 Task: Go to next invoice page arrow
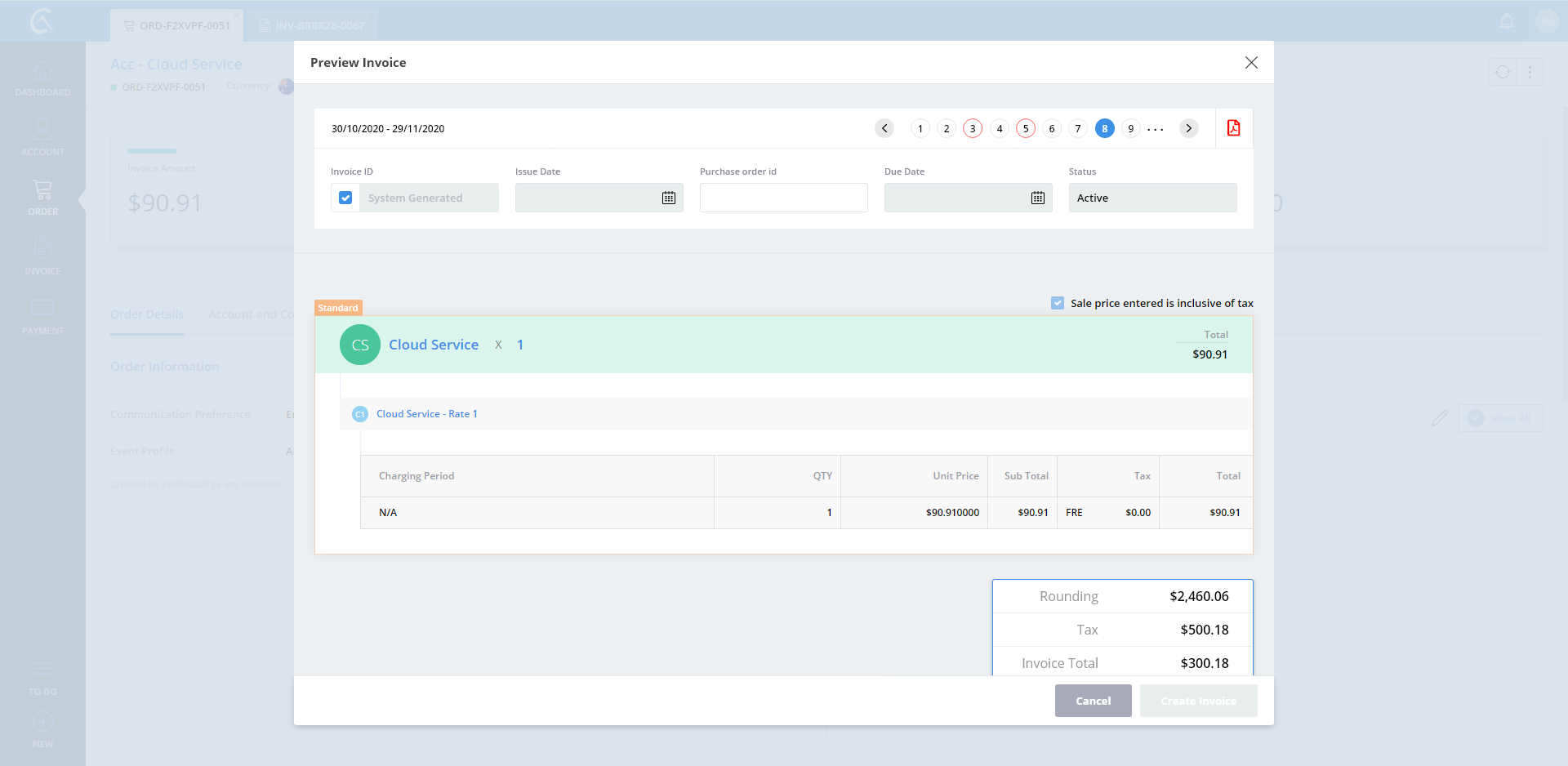click(x=1189, y=128)
